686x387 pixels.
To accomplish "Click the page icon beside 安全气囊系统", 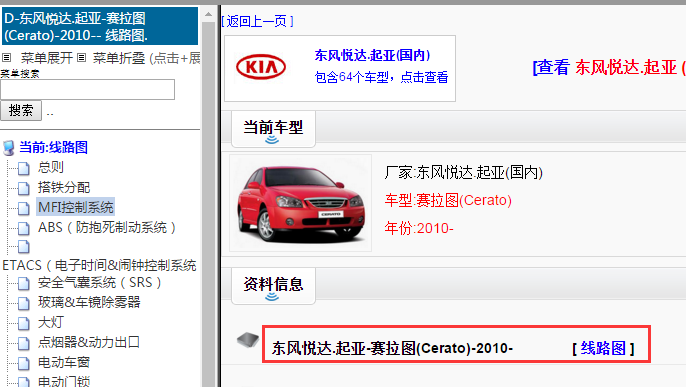I will [x=24, y=283].
